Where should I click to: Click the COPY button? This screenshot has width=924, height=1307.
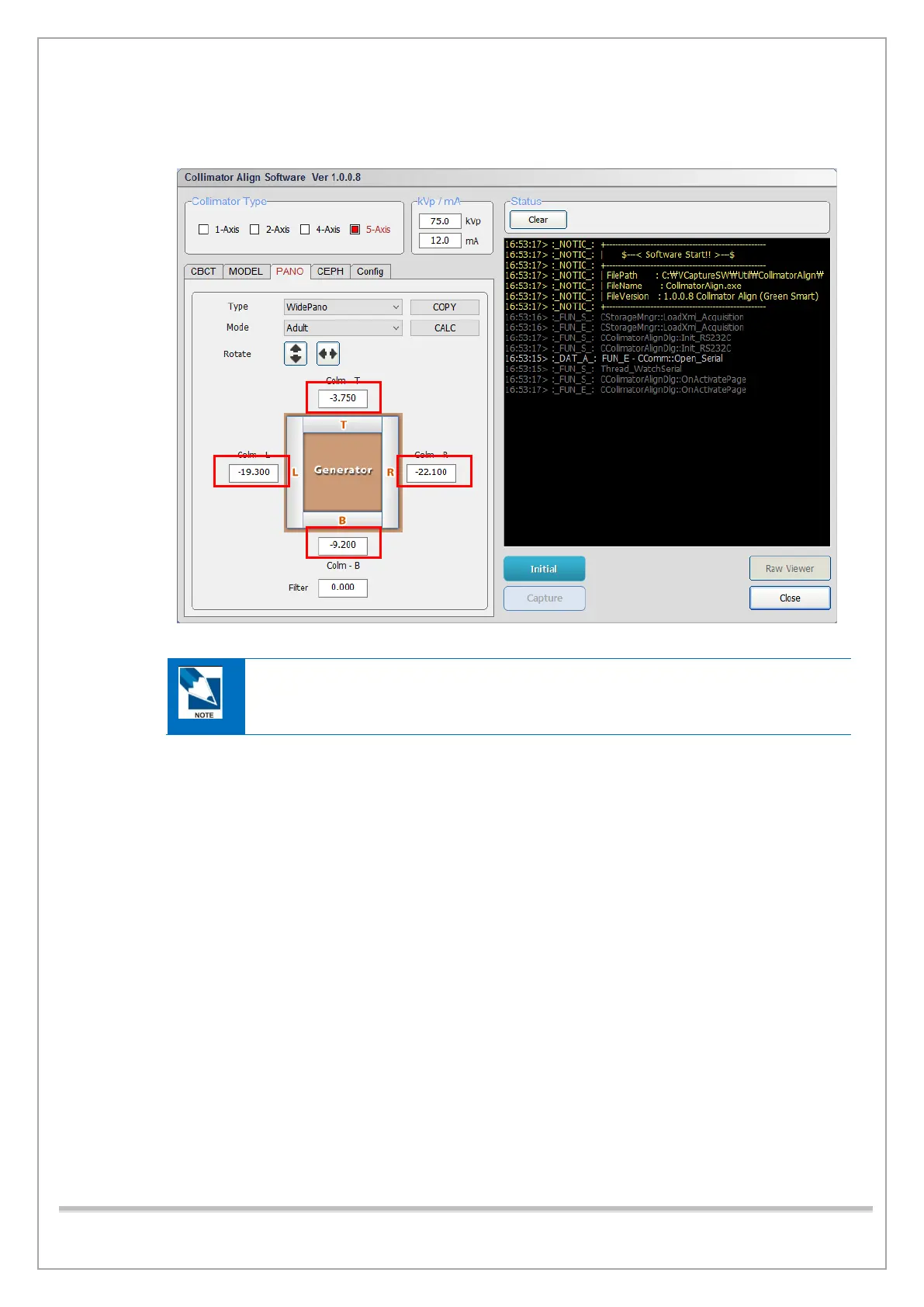[445, 307]
